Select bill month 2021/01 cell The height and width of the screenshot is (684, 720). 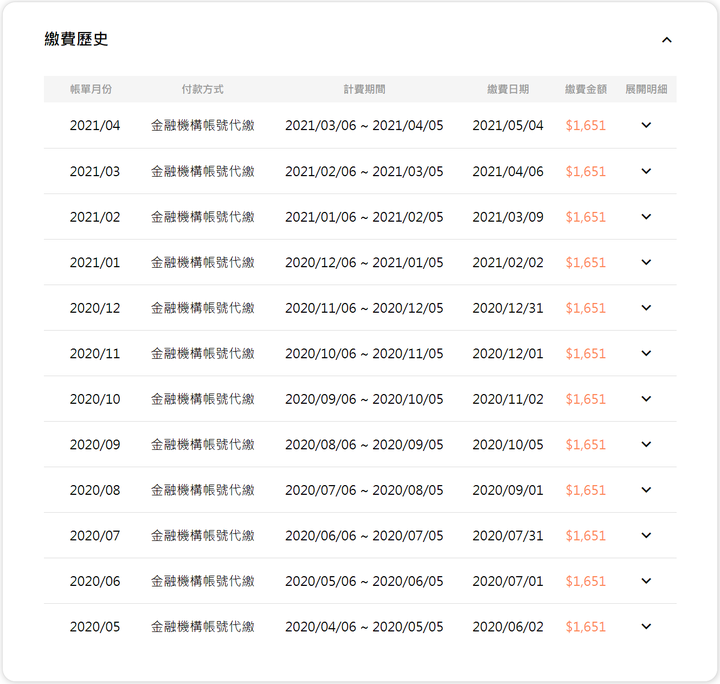tap(95, 262)
